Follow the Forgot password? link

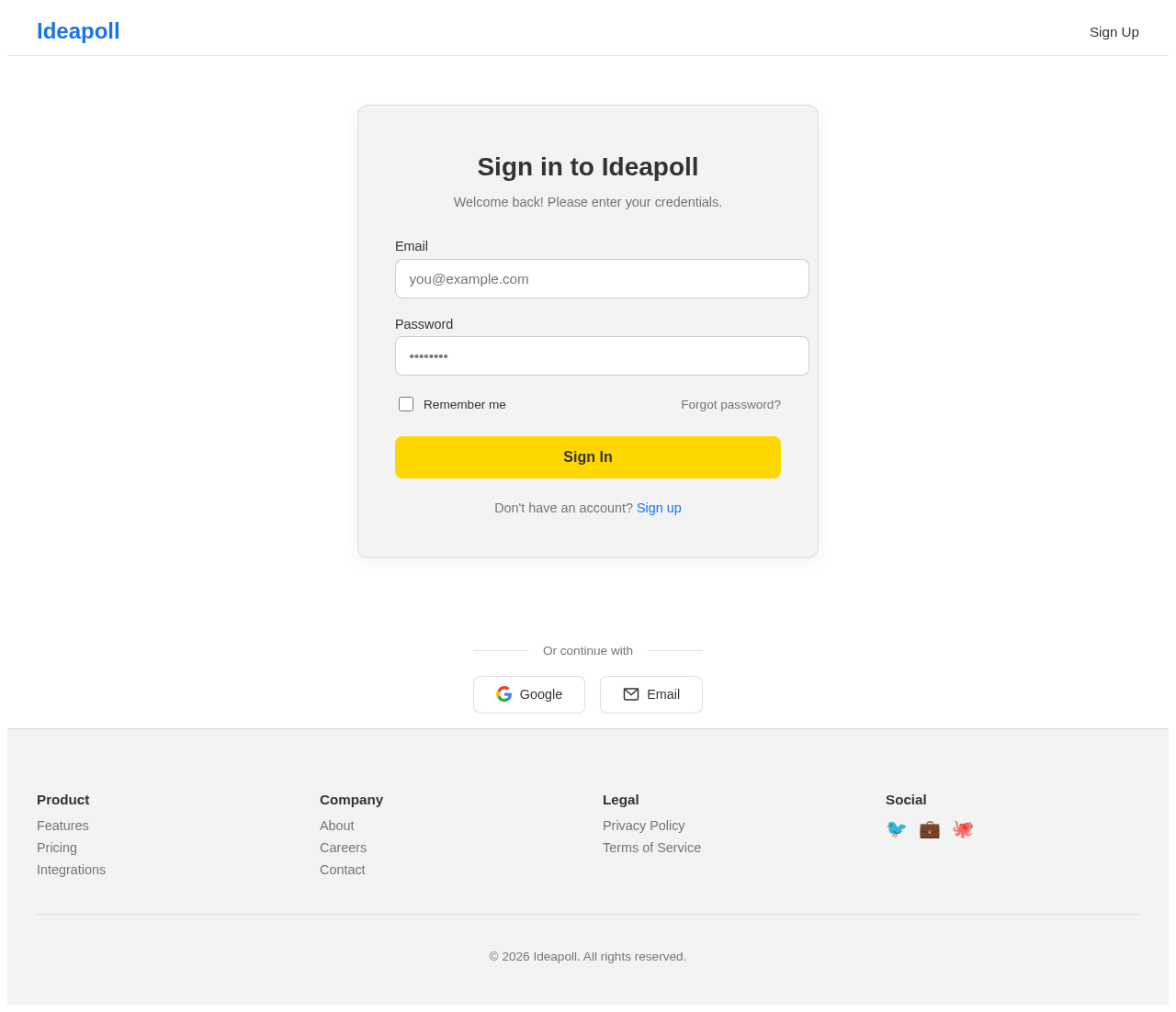[730, 404]
